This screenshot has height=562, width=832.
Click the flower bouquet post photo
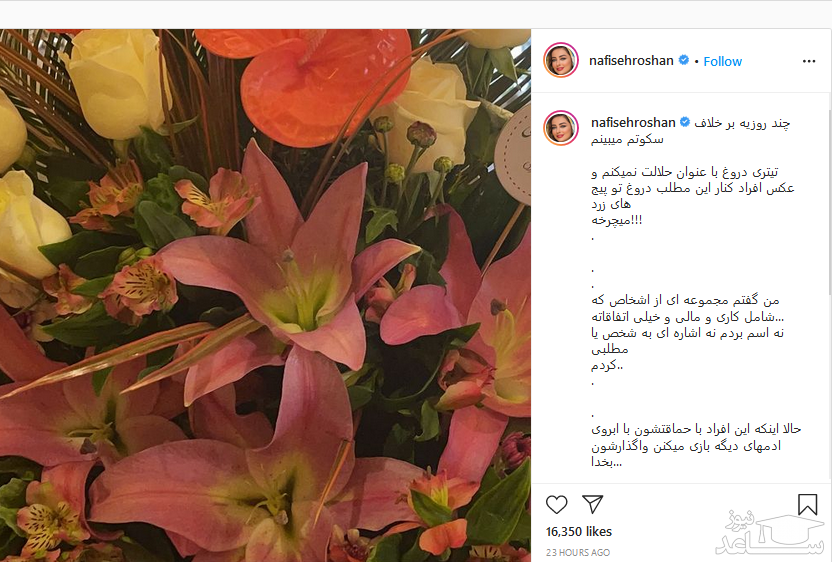click(265, 295)
